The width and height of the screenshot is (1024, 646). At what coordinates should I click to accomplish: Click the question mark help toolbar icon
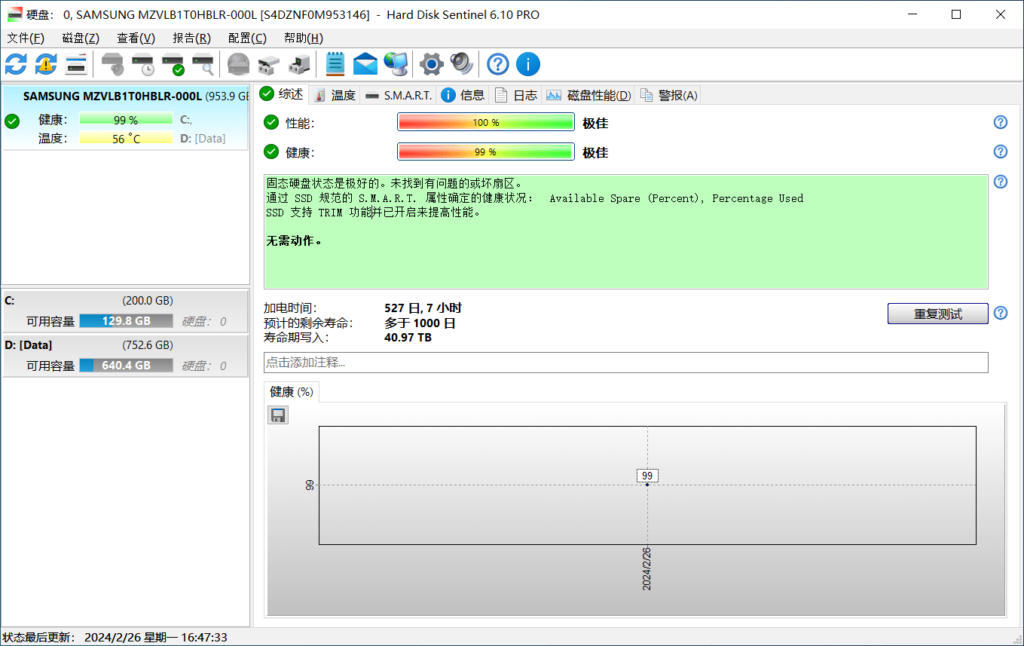pos(498,64)
